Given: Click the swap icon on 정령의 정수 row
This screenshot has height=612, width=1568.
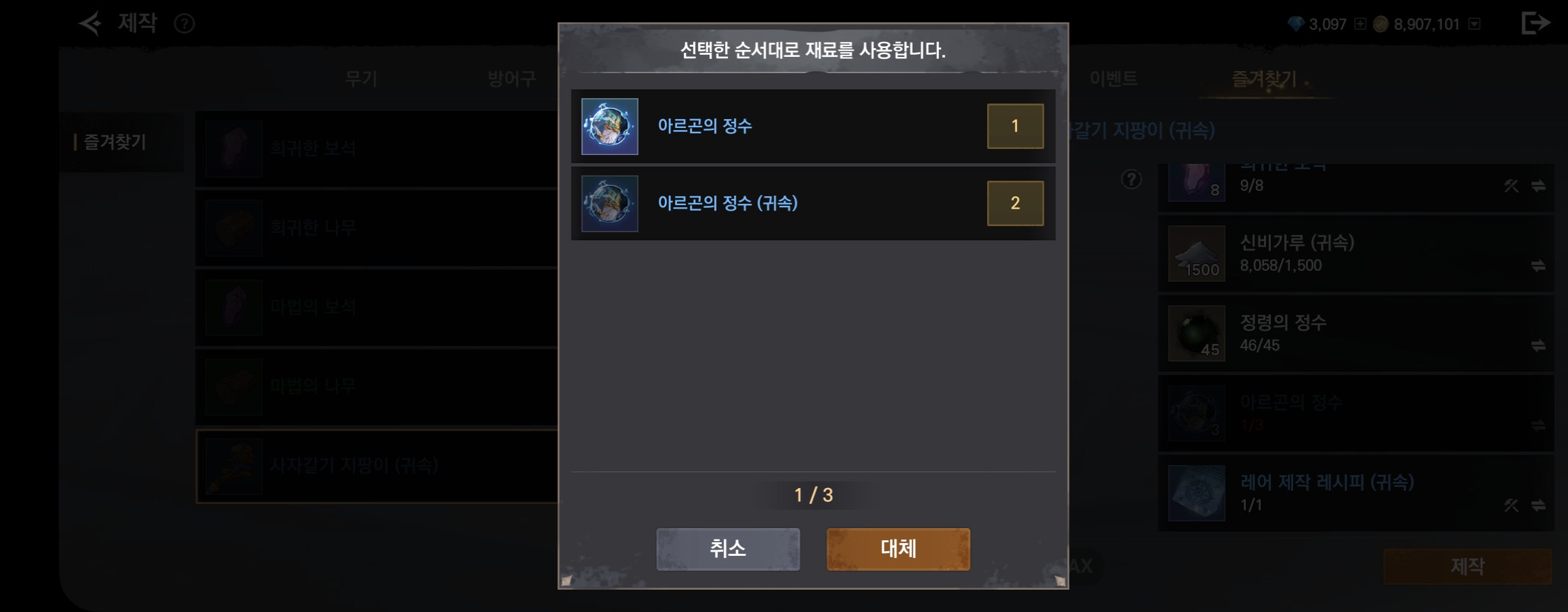Looking at the screenshot, I should point(1538,346).
